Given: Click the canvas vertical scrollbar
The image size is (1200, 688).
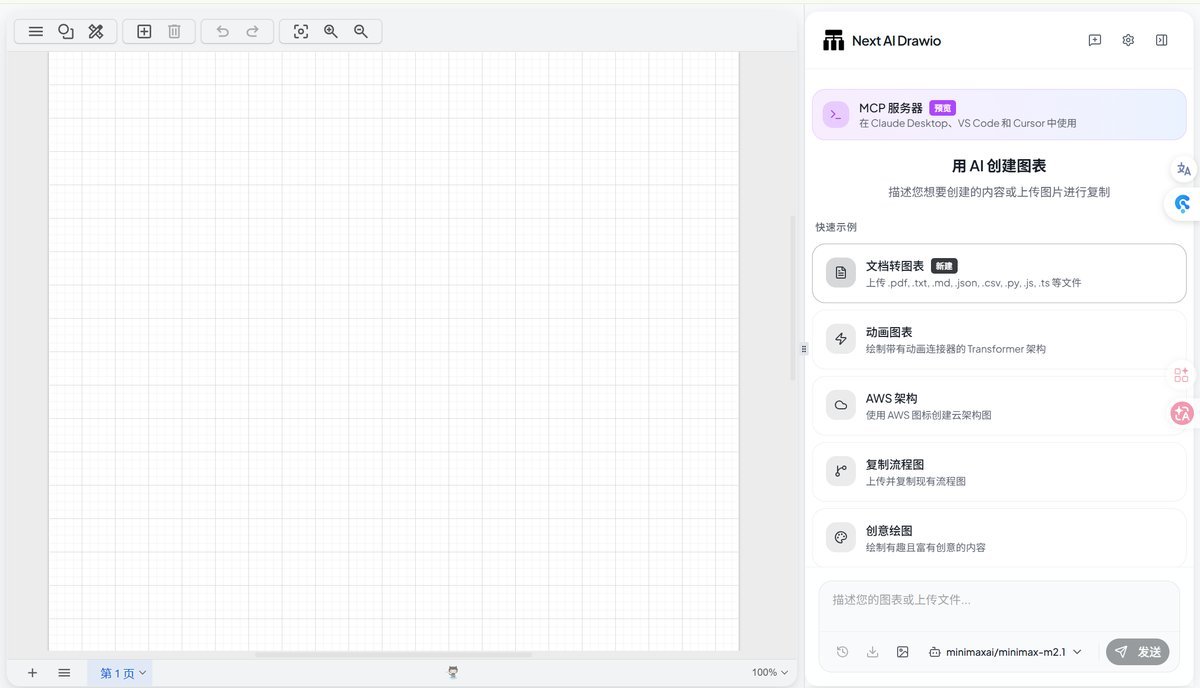Looking at the screenshot, I should [x=793, y=298].
